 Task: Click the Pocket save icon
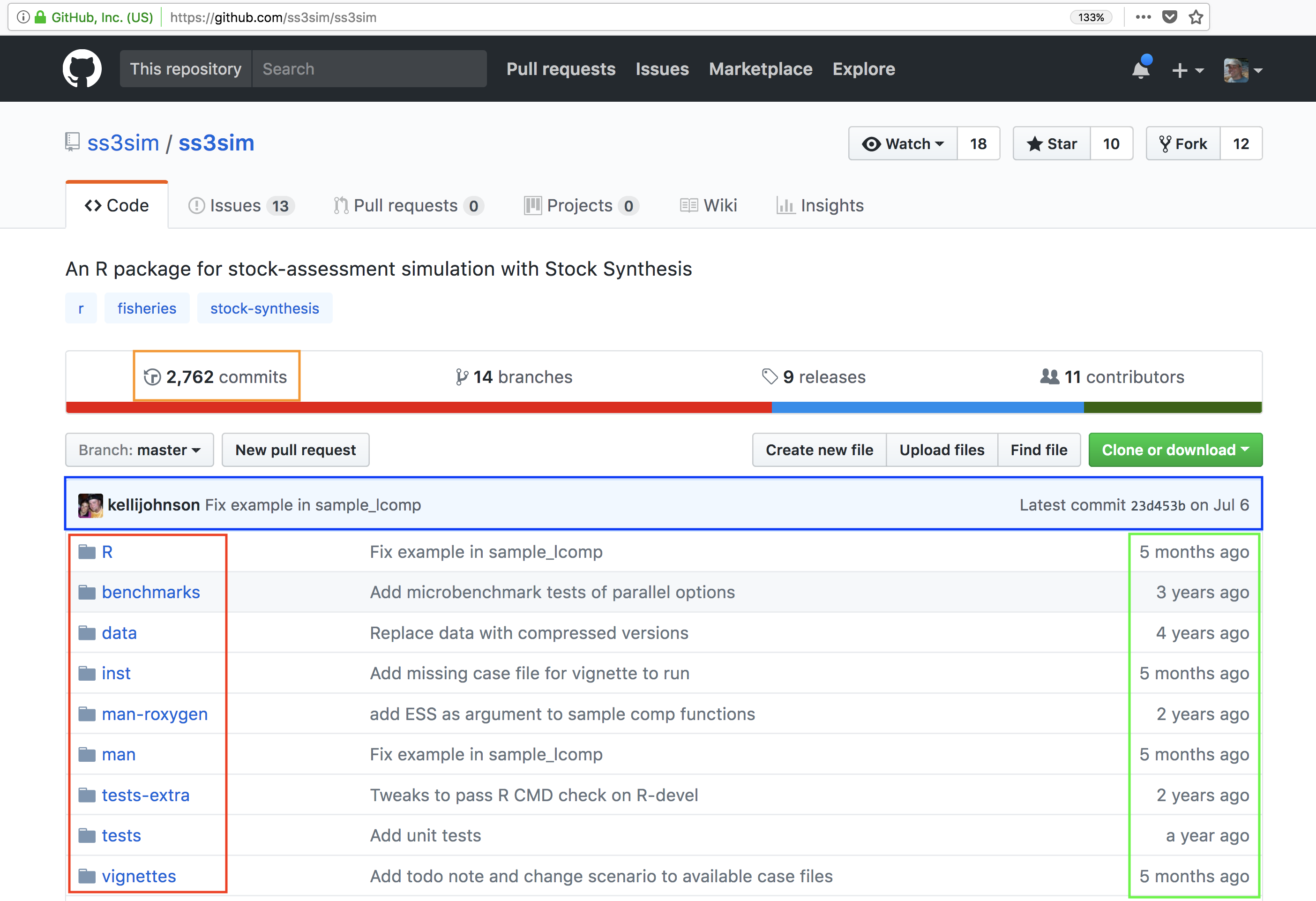[1169, 17]
